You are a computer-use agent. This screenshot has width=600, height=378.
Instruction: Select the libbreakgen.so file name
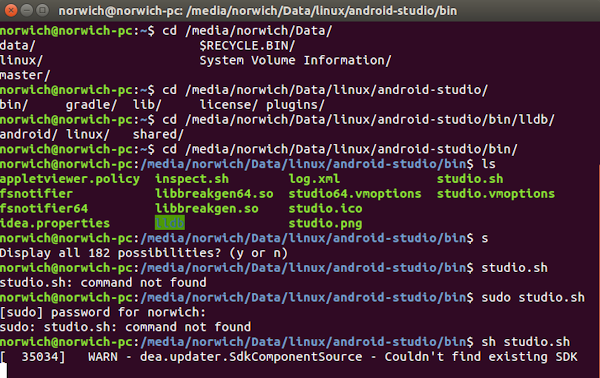[207, 209]
